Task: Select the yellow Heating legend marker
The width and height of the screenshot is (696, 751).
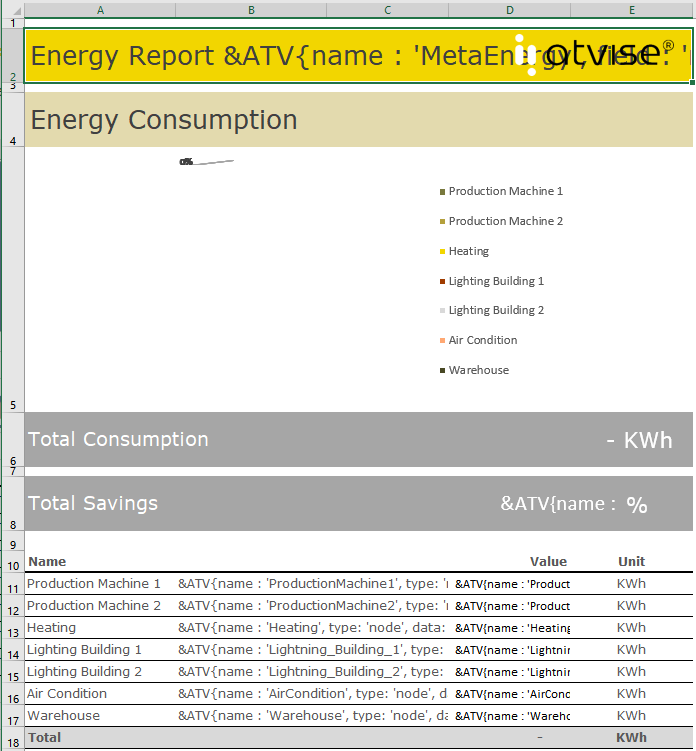Action: pyautogui.click(x=442, y=252)
